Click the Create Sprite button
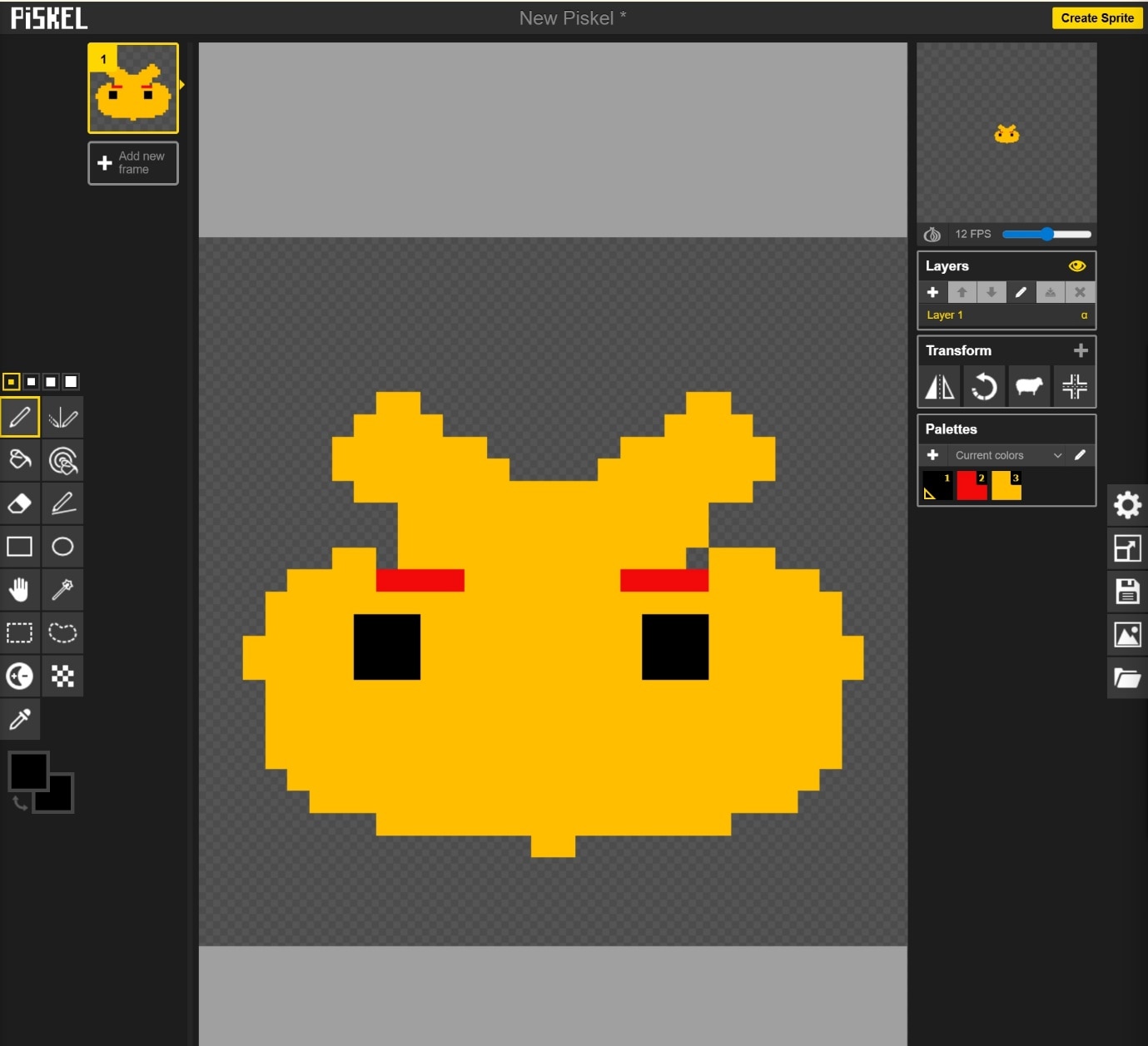This screenshot has height=1046, width=1148. [1096, 18]
